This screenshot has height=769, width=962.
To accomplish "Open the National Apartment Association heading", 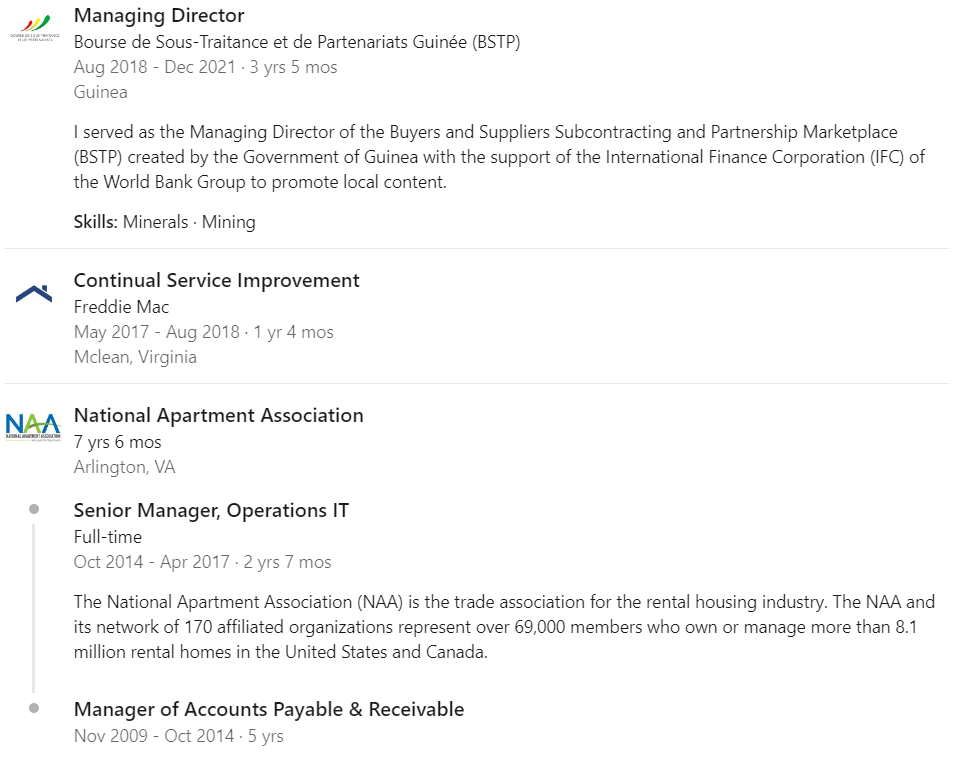I will pyautogui.click(x=219, y=416).
